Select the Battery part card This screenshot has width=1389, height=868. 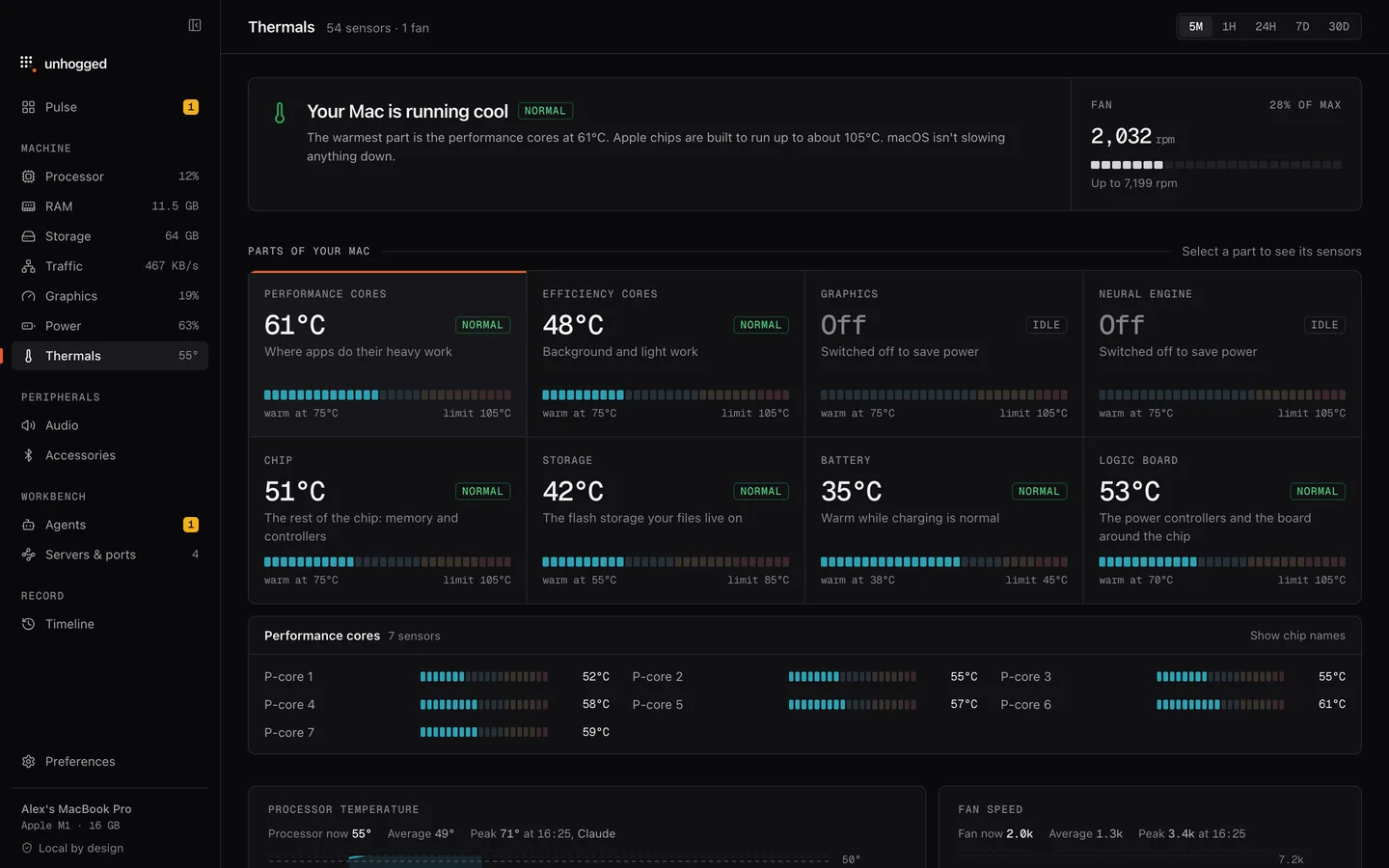pos(944,521)
